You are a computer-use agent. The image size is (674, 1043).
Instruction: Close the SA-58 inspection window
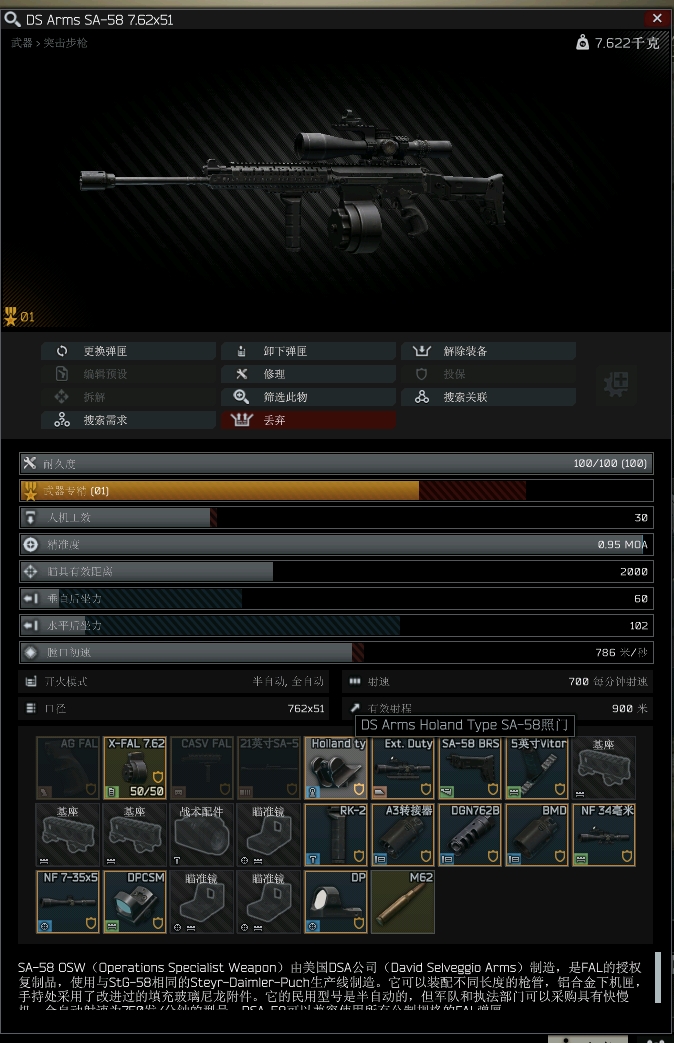coord(657,18)
